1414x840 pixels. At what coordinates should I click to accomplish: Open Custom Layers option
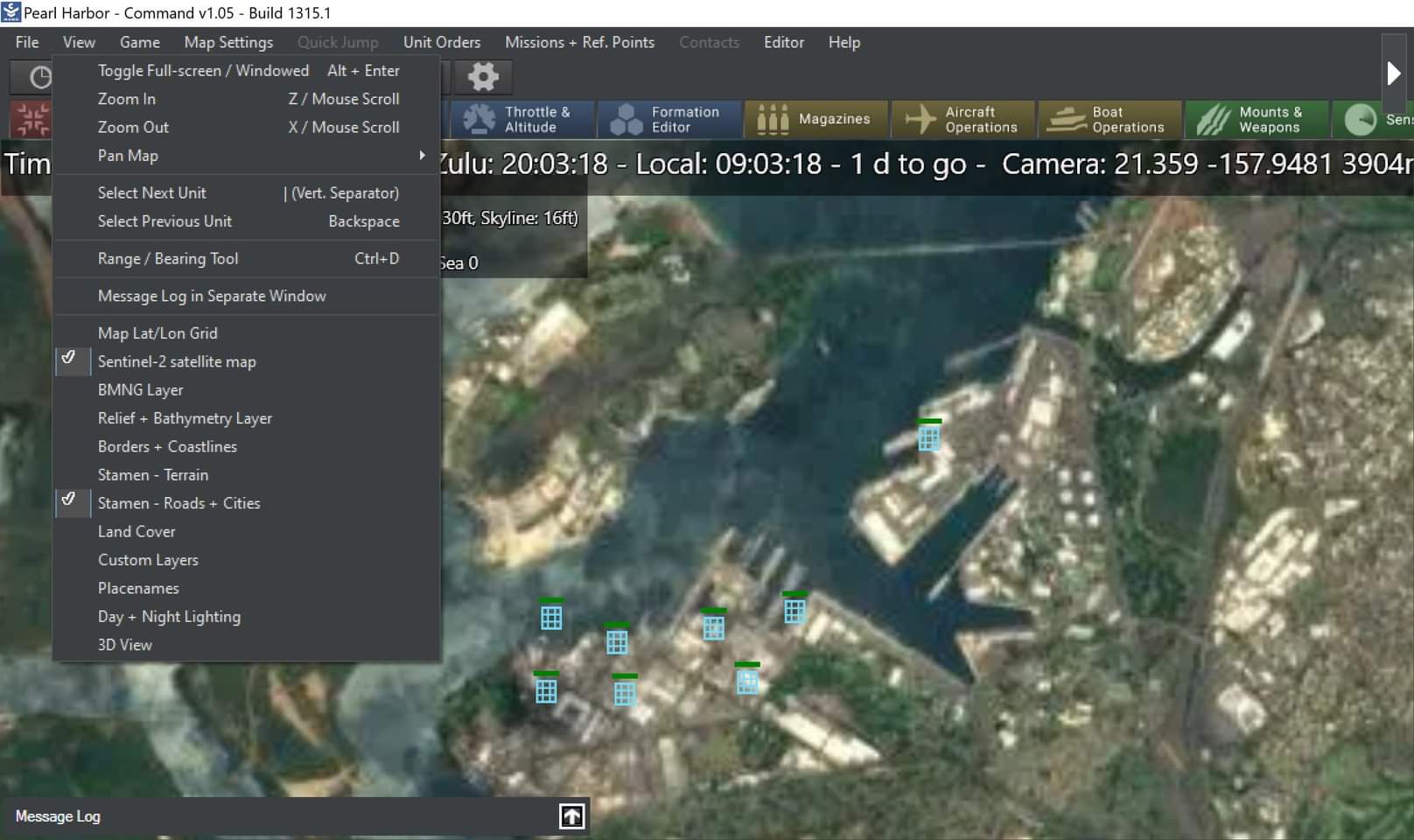(x=246, y=560)
